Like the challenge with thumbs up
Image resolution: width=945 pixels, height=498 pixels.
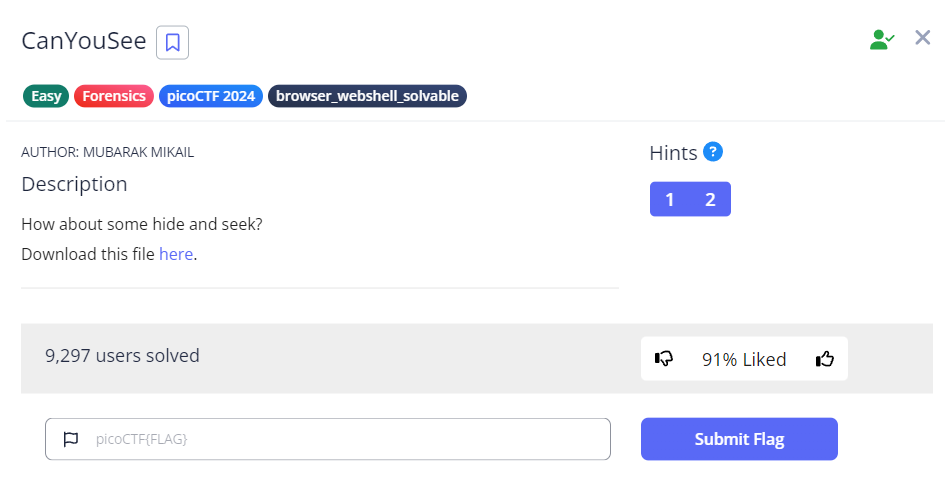pyautogui.click(x=825, y=359)
